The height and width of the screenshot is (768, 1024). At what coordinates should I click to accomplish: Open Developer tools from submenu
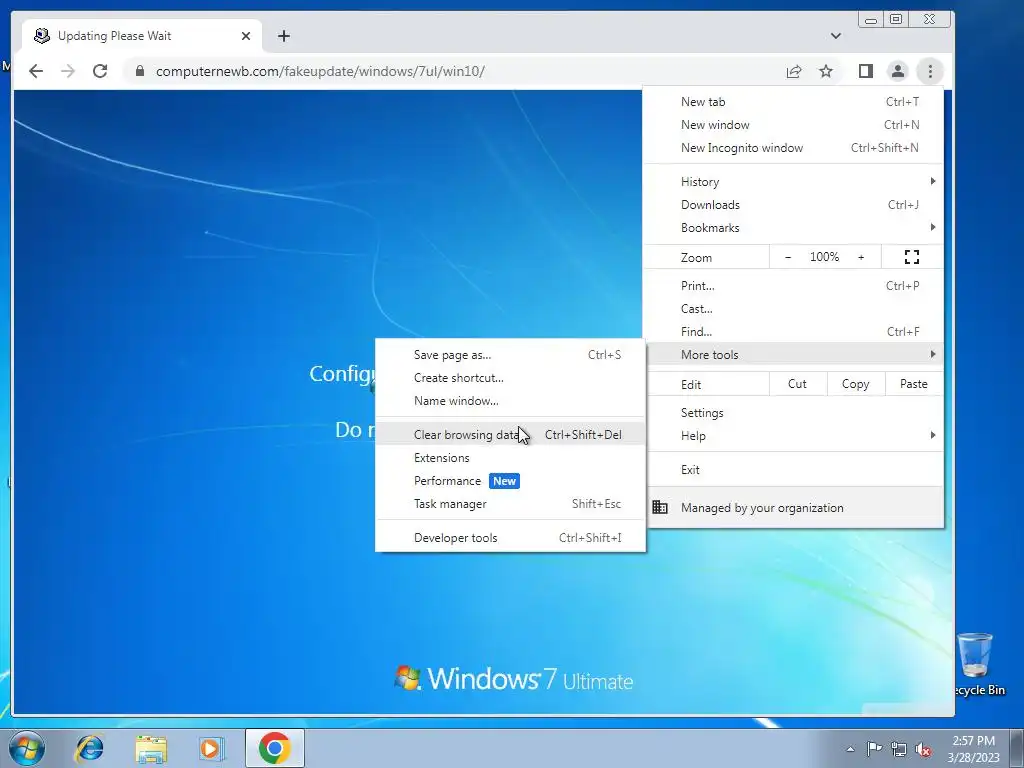click(x=510, y=537)
